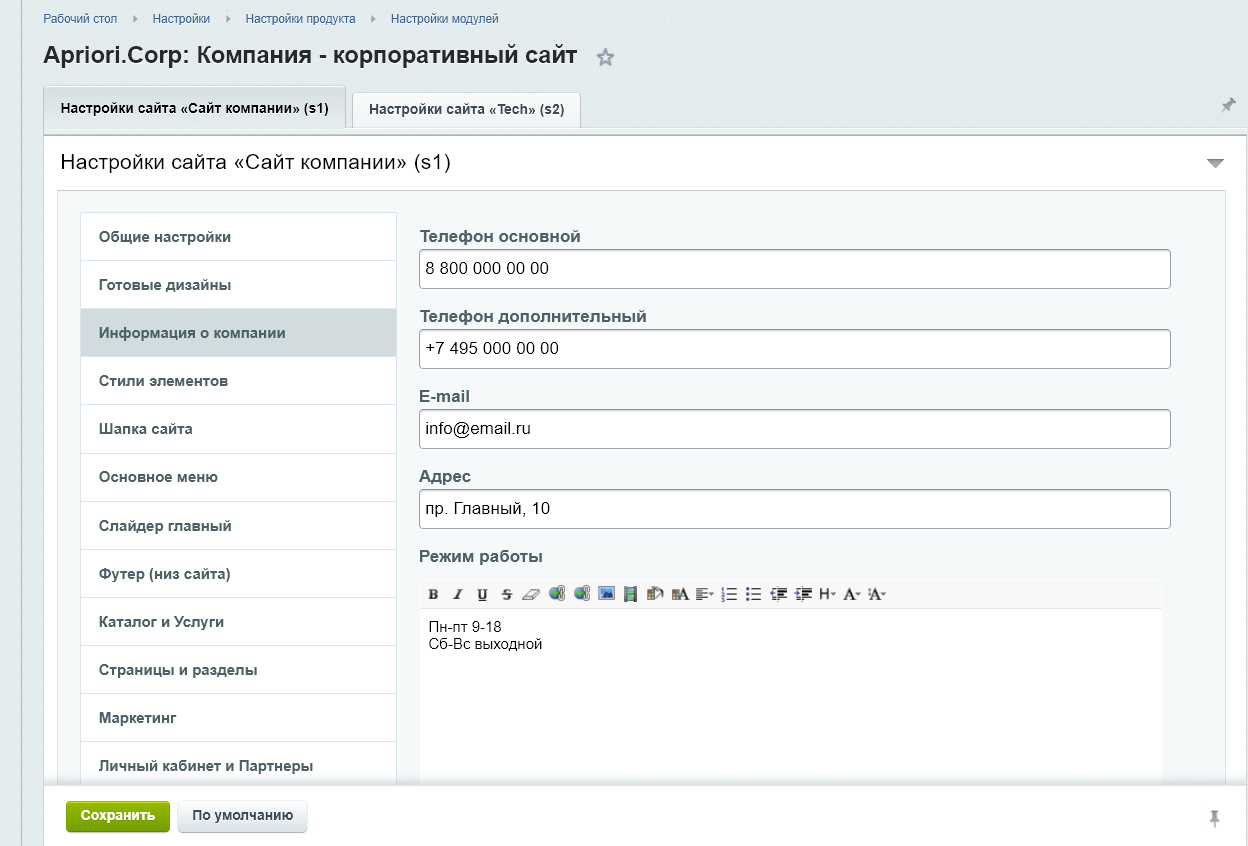Select Шапка сайта in the side menu
Screen dimensions: 1248x846
point(146,429)
